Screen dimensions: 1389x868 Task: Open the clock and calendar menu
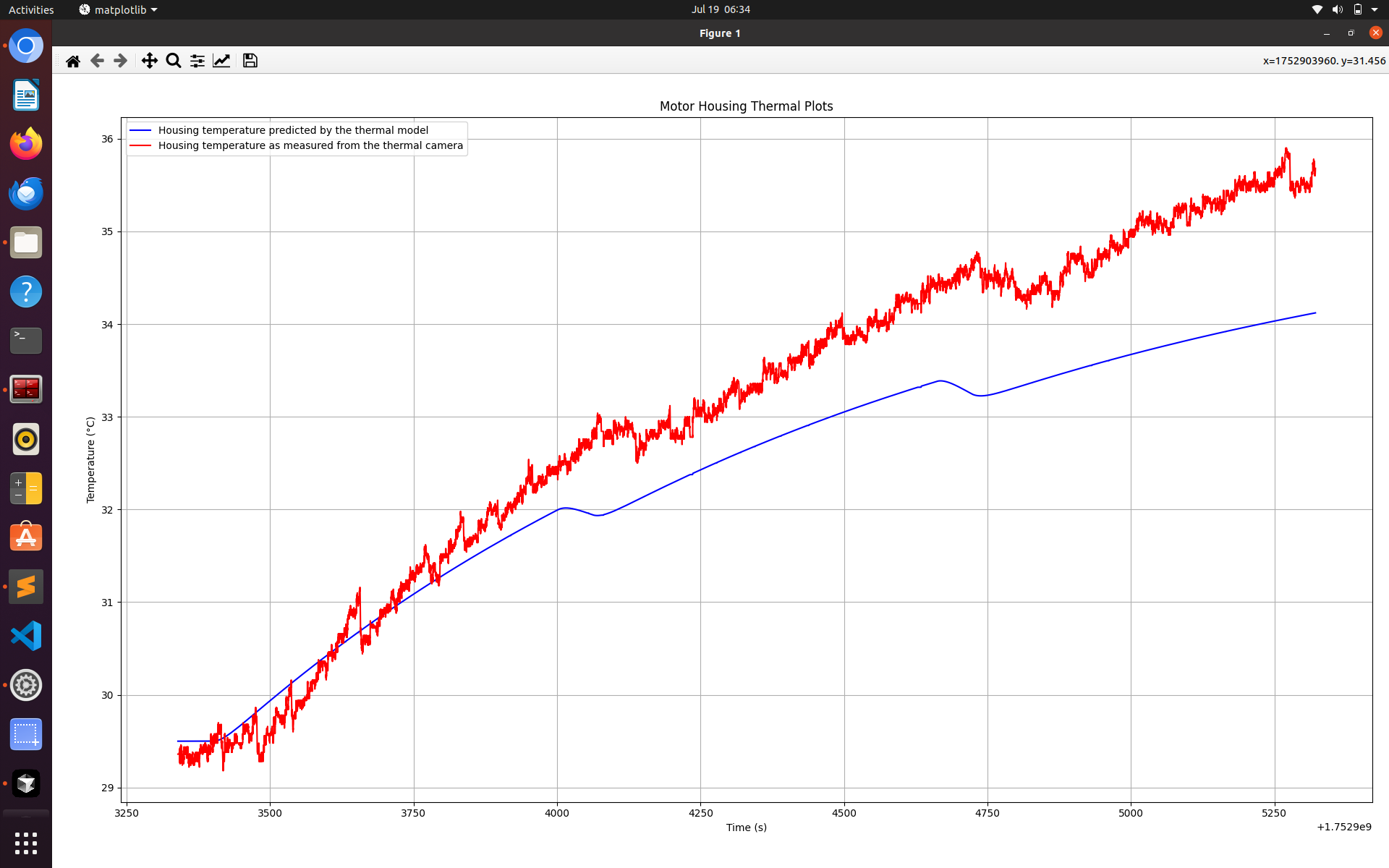coord(721,9)
